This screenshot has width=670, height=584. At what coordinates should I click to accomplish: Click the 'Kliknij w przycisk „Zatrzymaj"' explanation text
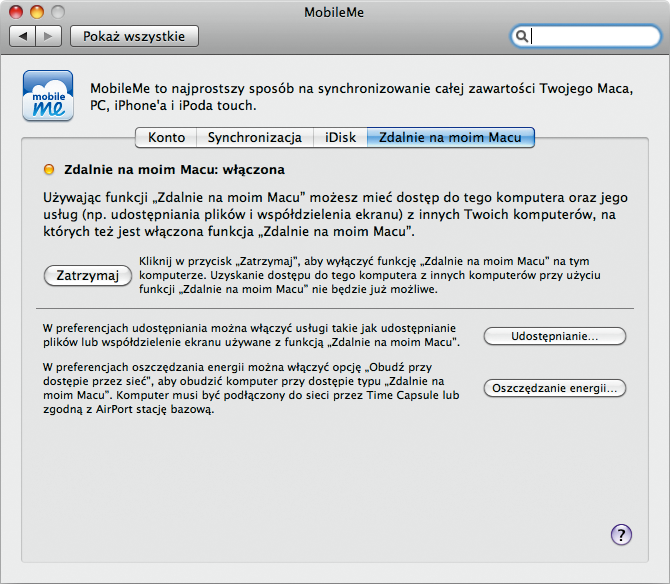coord(370,275)
